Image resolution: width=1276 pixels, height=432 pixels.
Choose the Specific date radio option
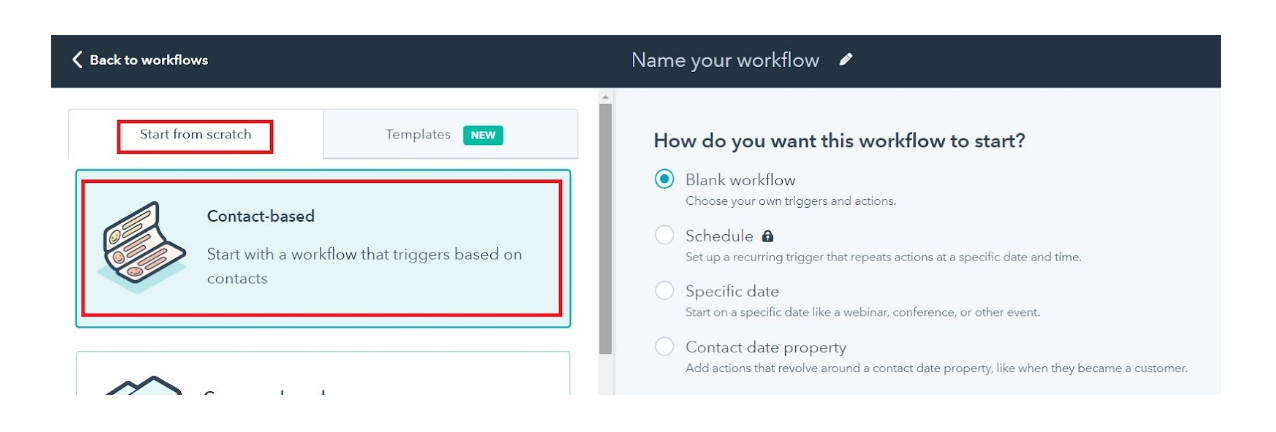tap(664, 291)
